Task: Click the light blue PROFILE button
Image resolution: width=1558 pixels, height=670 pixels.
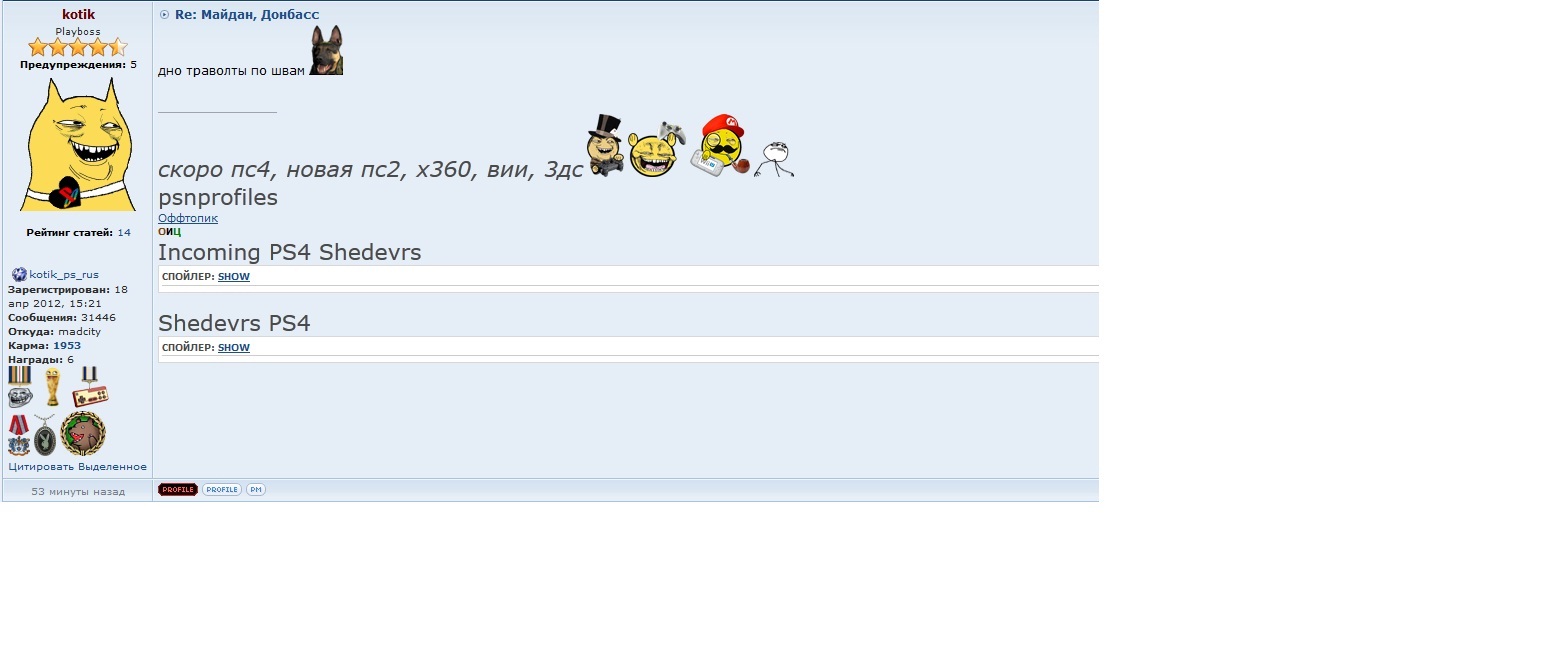Action: 222,490
